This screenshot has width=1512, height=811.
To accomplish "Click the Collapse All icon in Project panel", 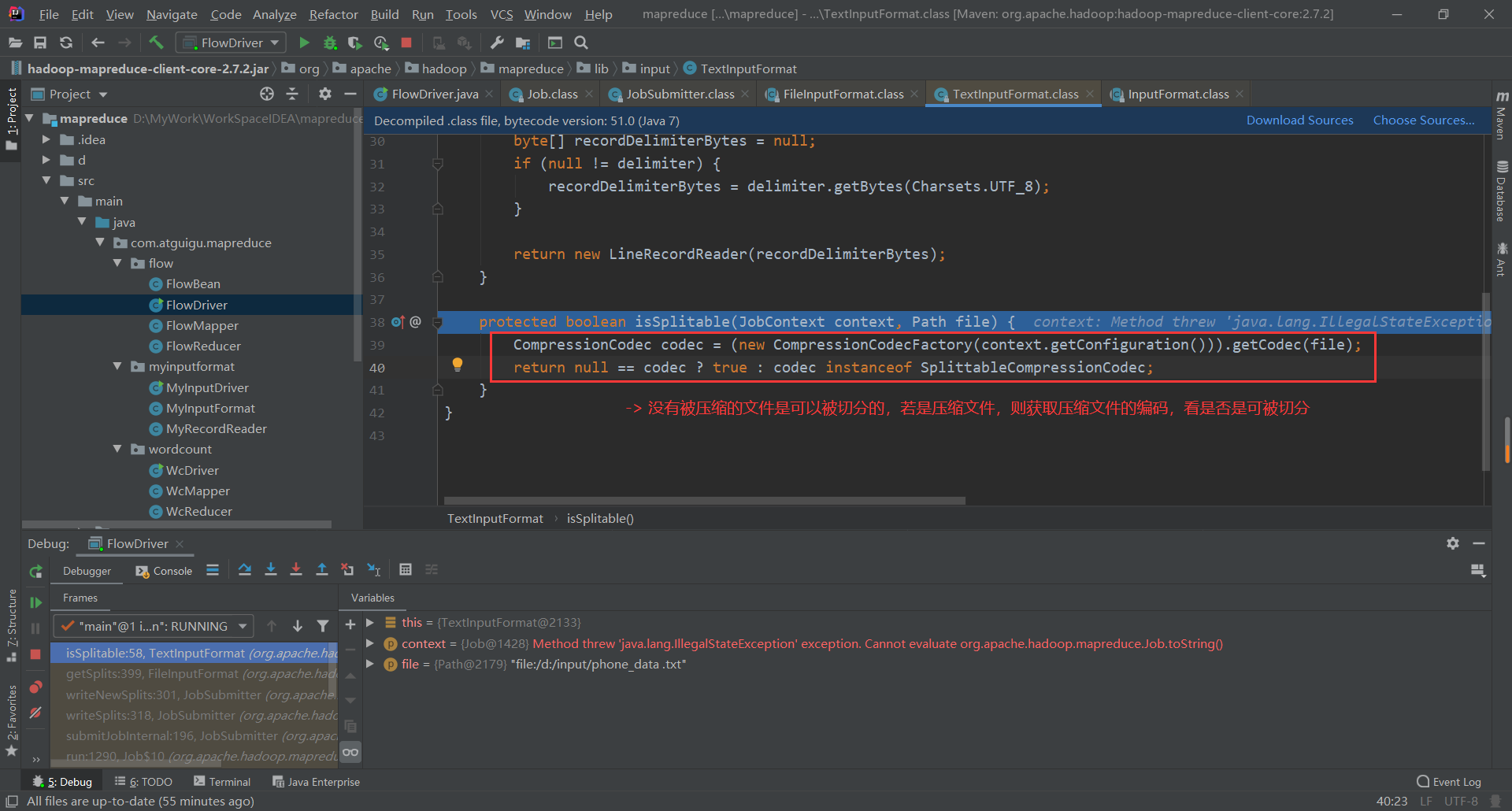I will point(292,94).
